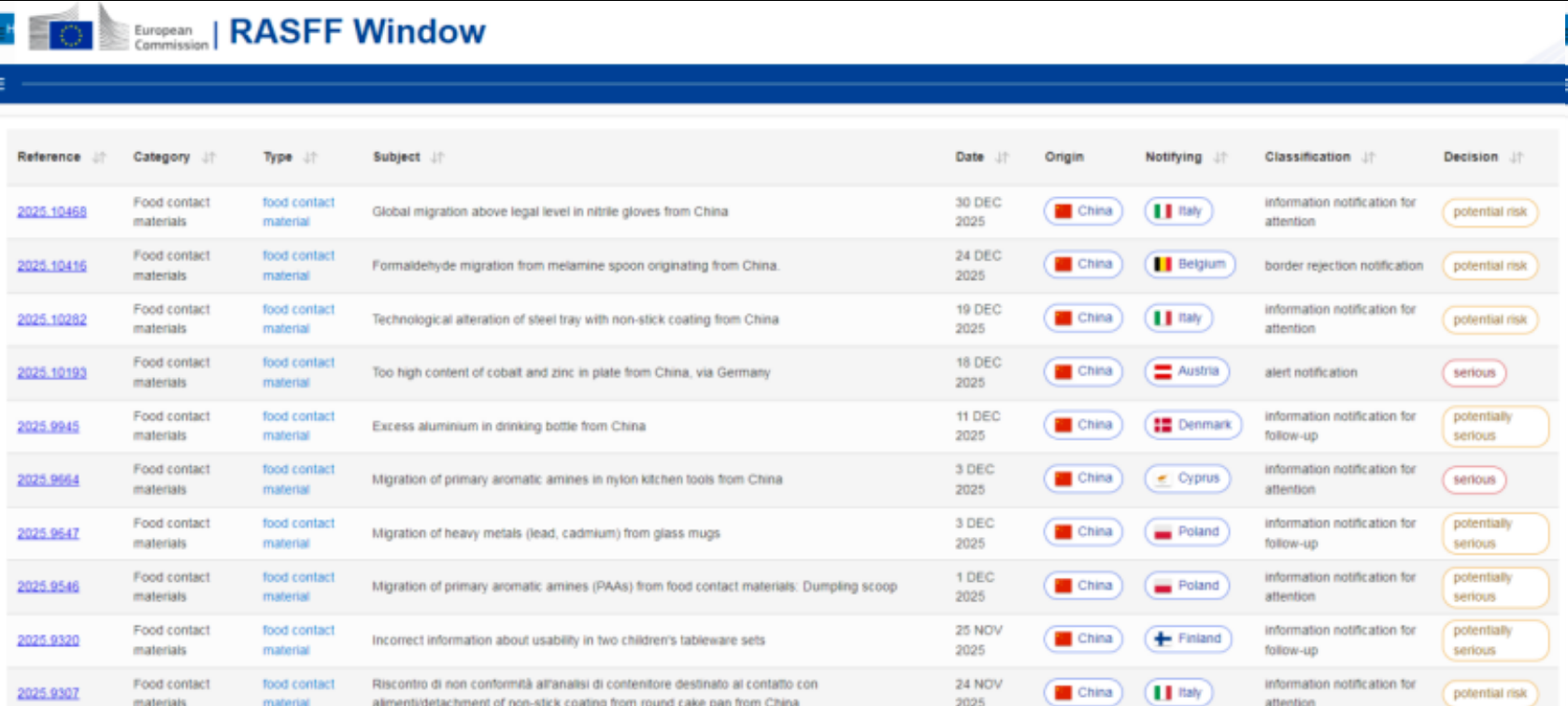Open reference link 2025.9320
Image resolution: width=1568 pixels, height=706 pixels.
48,641
